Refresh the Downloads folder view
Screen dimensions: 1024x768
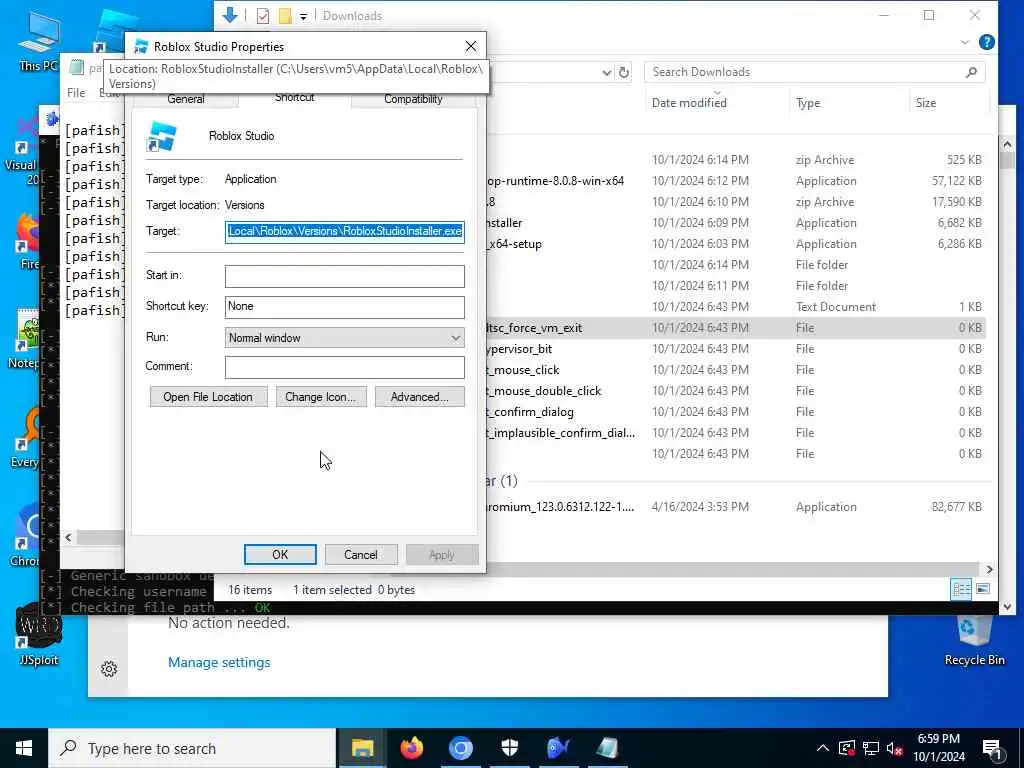pyautogui.click(x=624, y=72)
